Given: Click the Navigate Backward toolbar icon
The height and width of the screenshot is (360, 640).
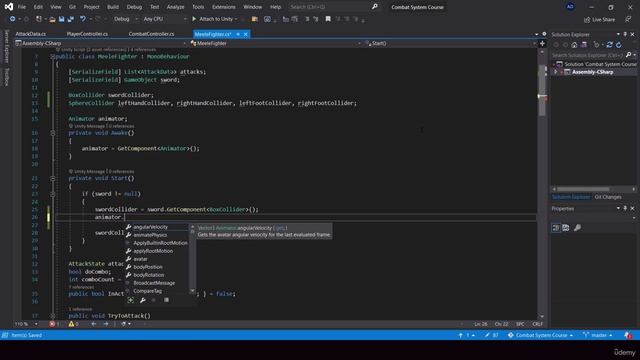Looking at the screenshot, I should pyautogui.click(x=13, y=19).
